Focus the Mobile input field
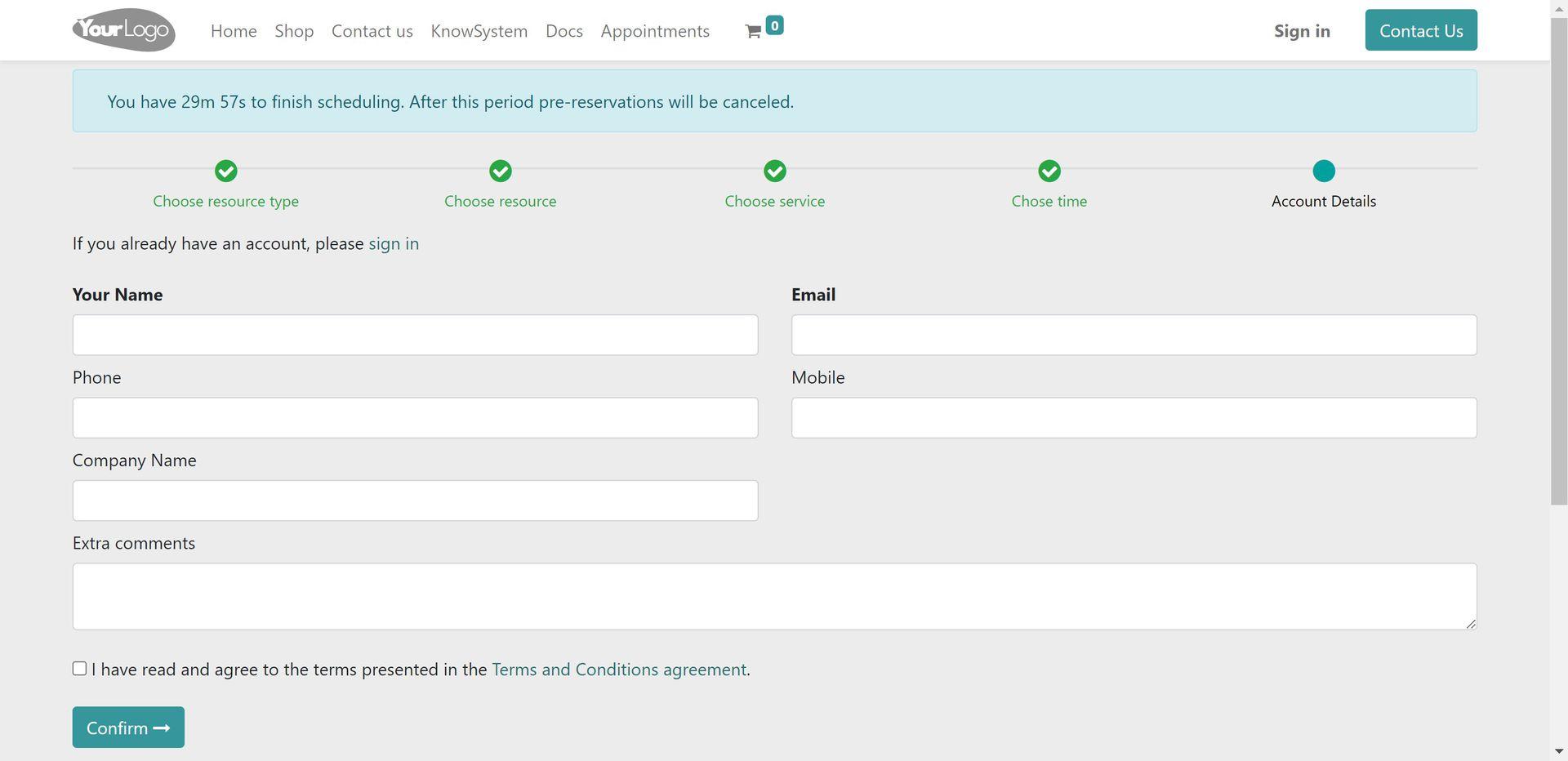The image size is (1568, 761). tap(1134, 418)
